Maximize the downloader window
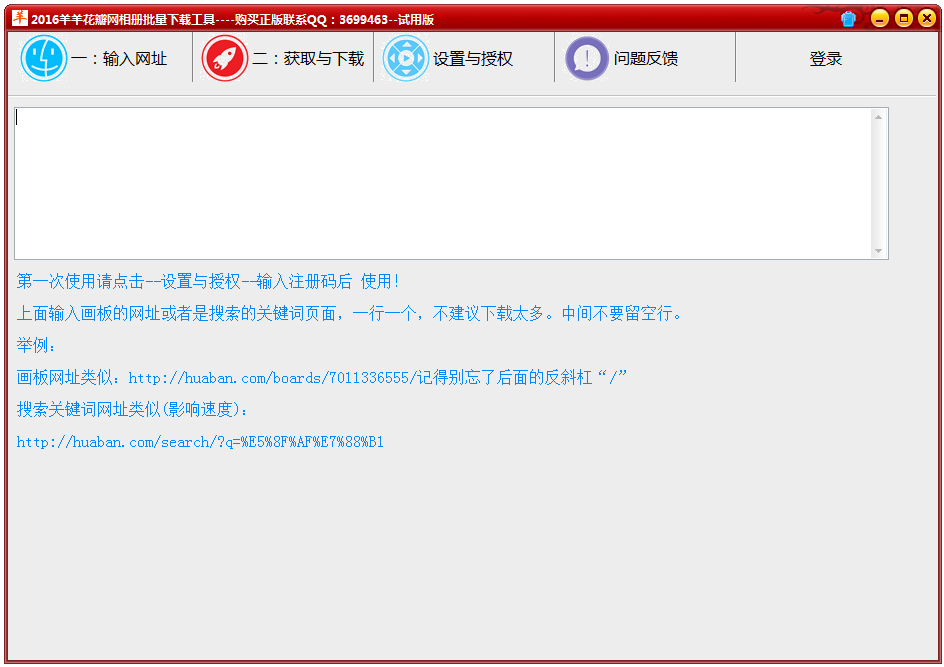Viewport: 944px width, 667px height. pos(903,17)
